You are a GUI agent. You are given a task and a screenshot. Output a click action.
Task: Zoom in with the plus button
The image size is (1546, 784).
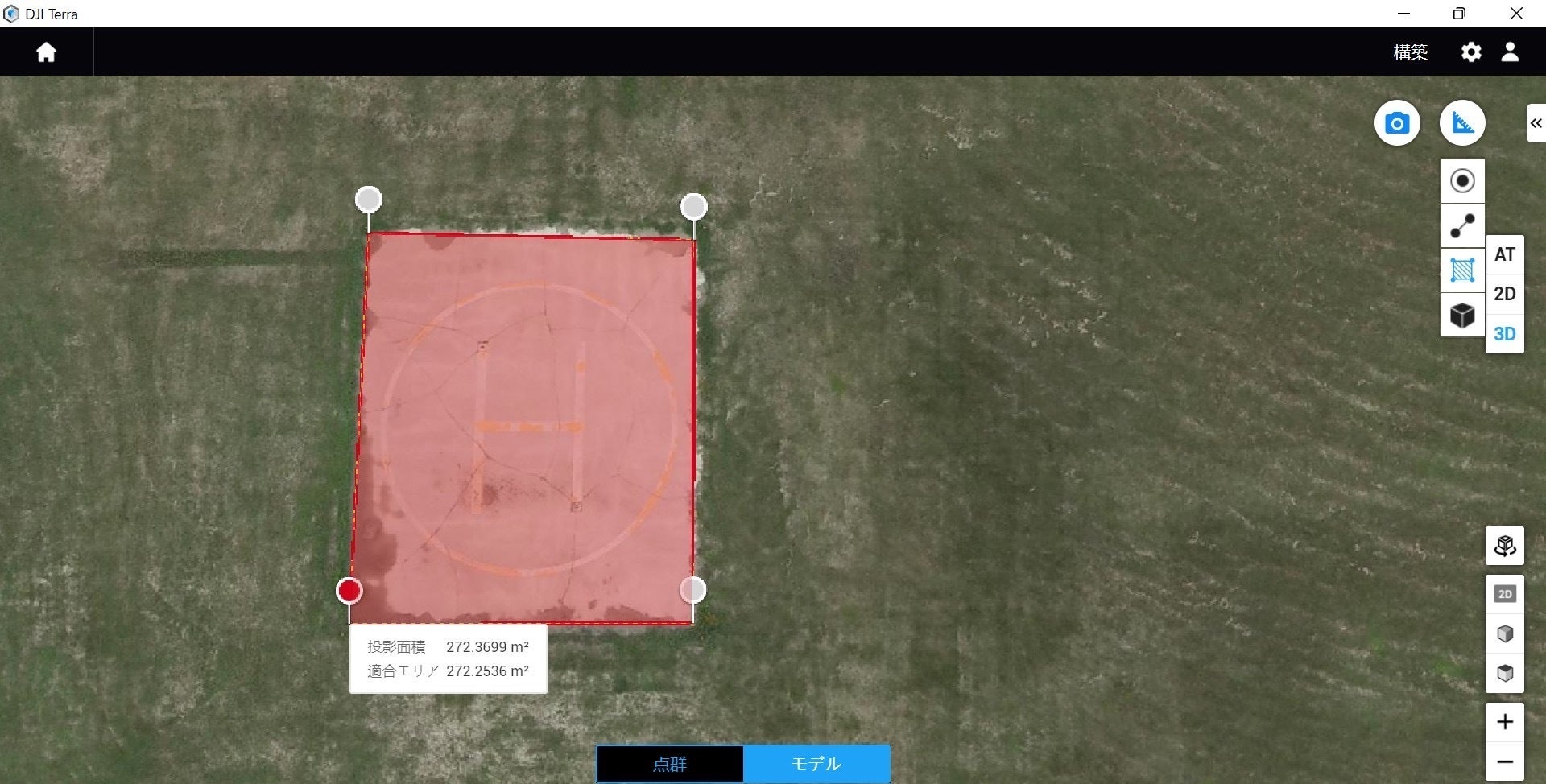click(x=1504, y=722)
